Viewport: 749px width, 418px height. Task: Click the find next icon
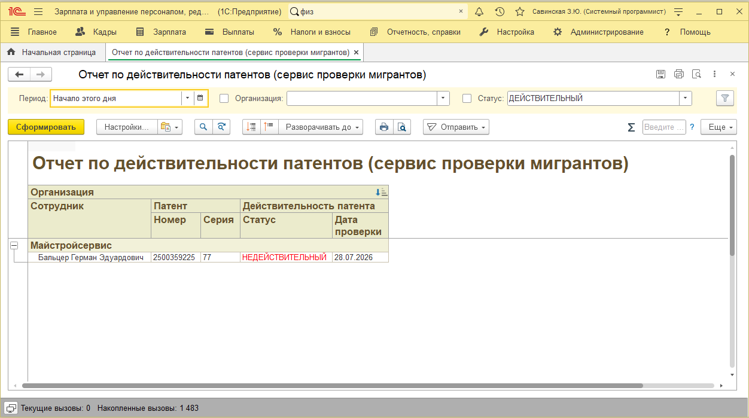[x=222, y=127]
